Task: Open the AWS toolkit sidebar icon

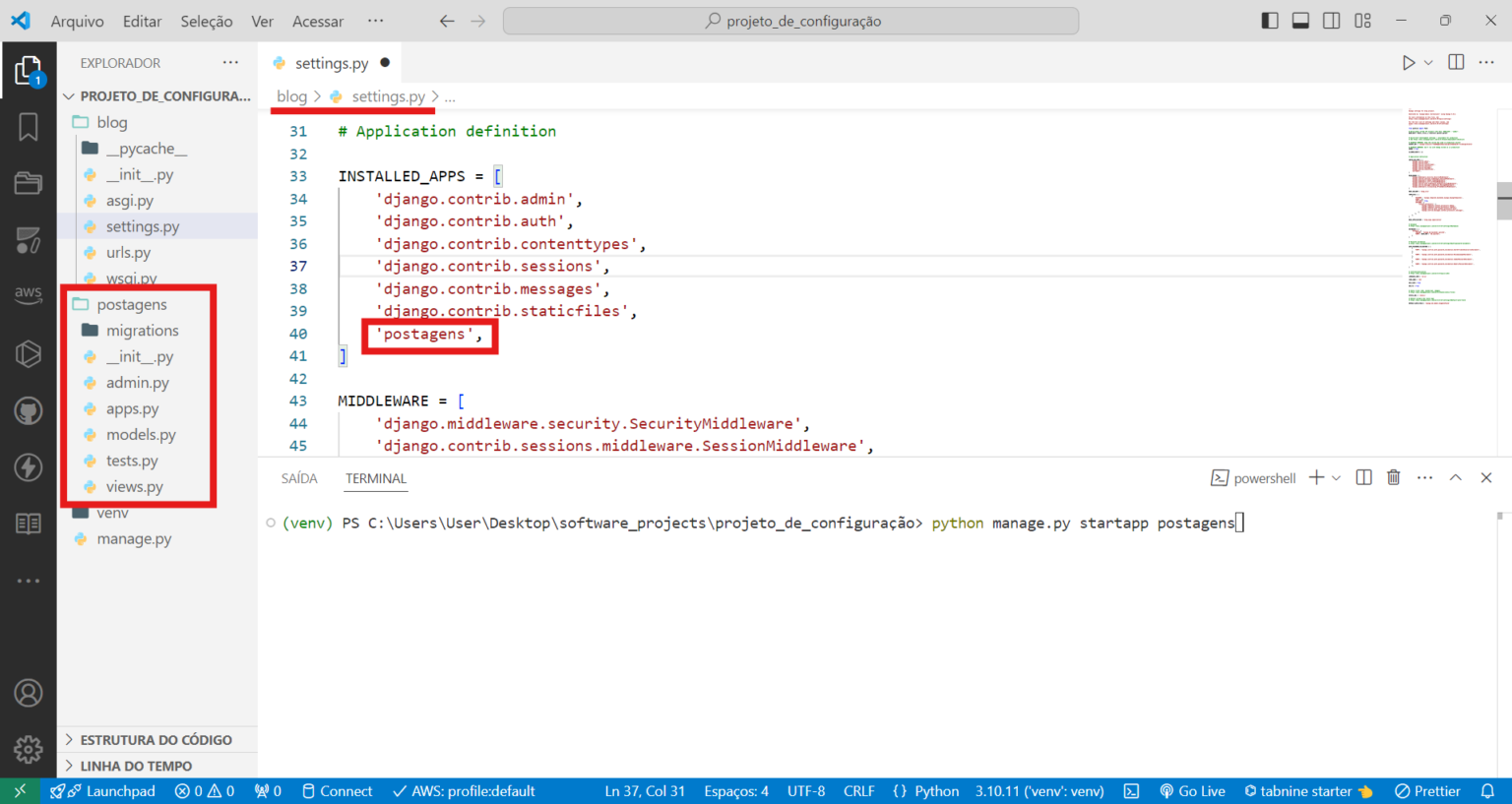Action: coord(28,294)
